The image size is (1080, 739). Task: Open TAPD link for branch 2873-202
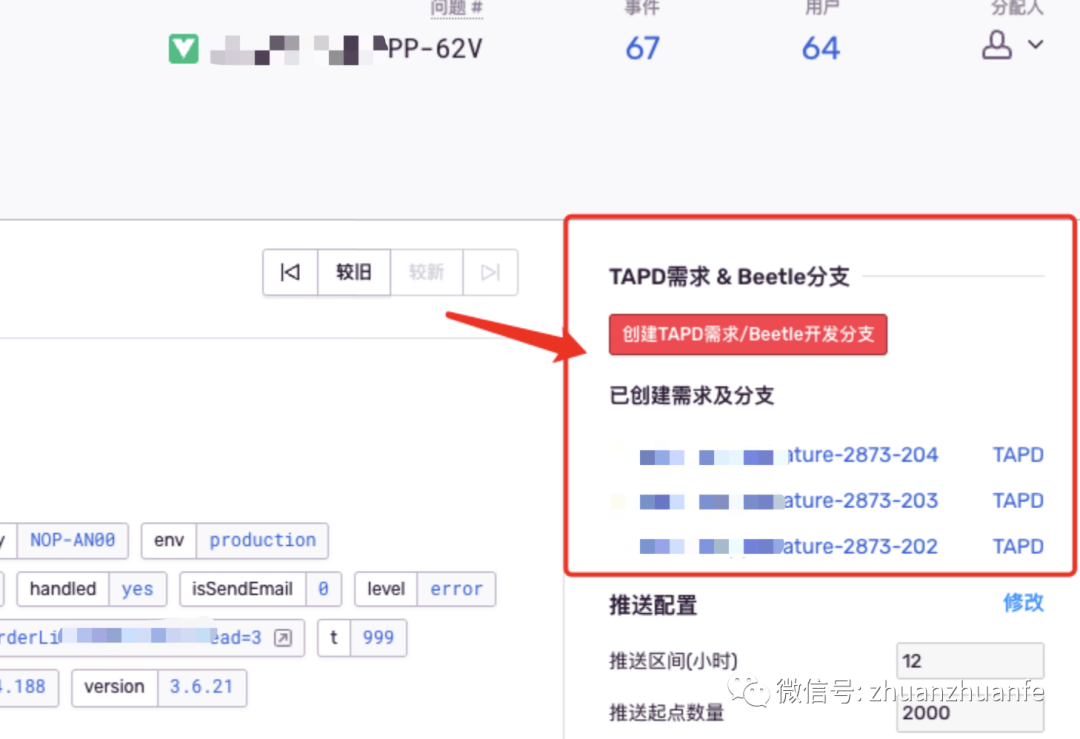tap(1017, 546)
